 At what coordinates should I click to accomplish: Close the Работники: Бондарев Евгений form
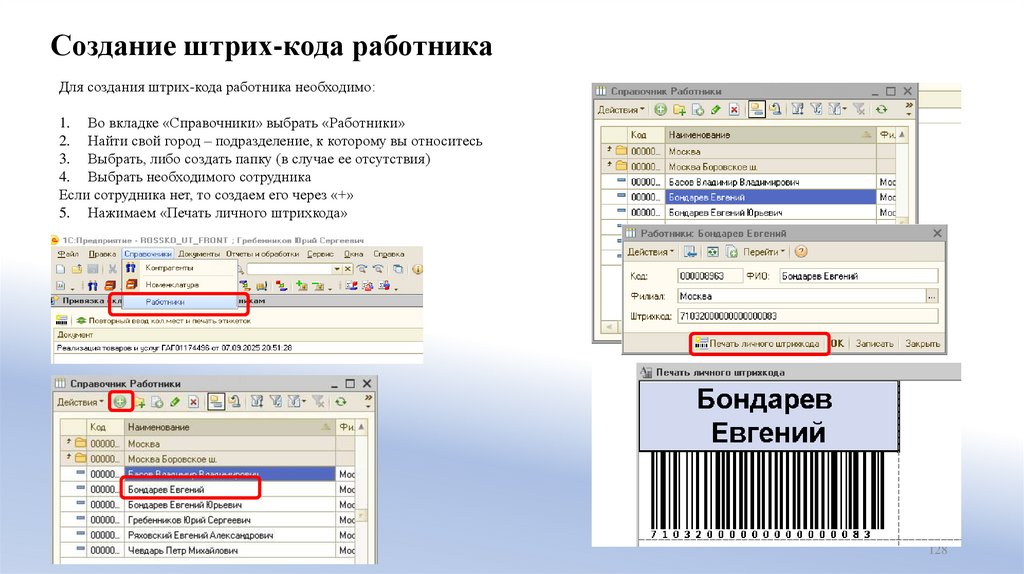click(938, 233)
